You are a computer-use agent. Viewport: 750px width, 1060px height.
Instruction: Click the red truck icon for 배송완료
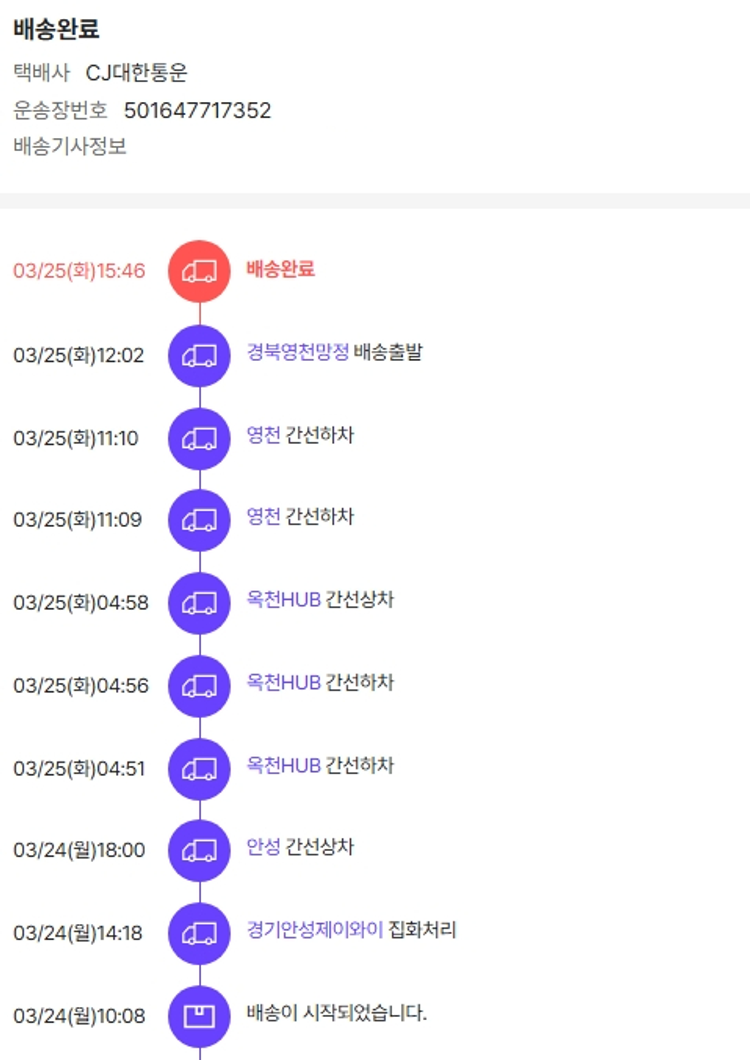point(199,271)
